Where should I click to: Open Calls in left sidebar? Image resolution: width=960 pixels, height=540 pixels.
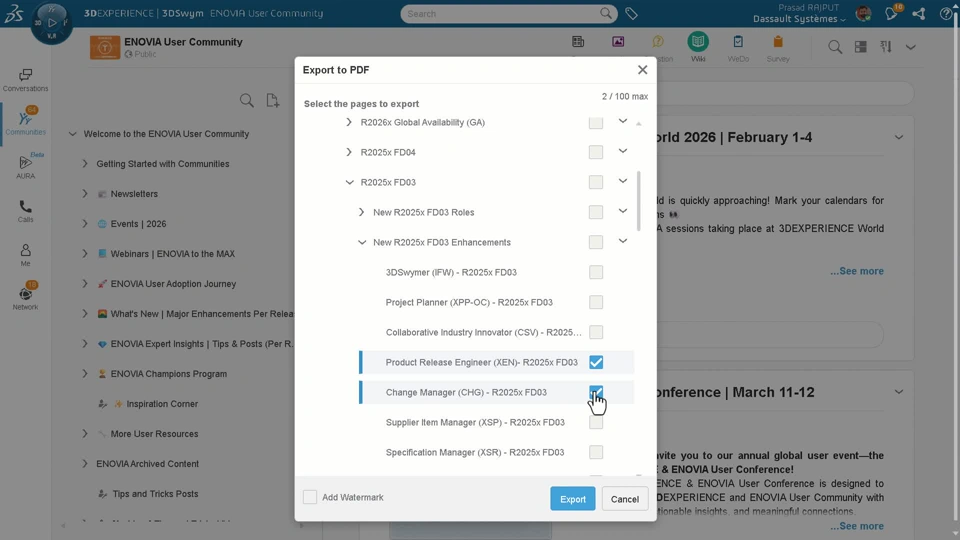[x=25, y=211]
